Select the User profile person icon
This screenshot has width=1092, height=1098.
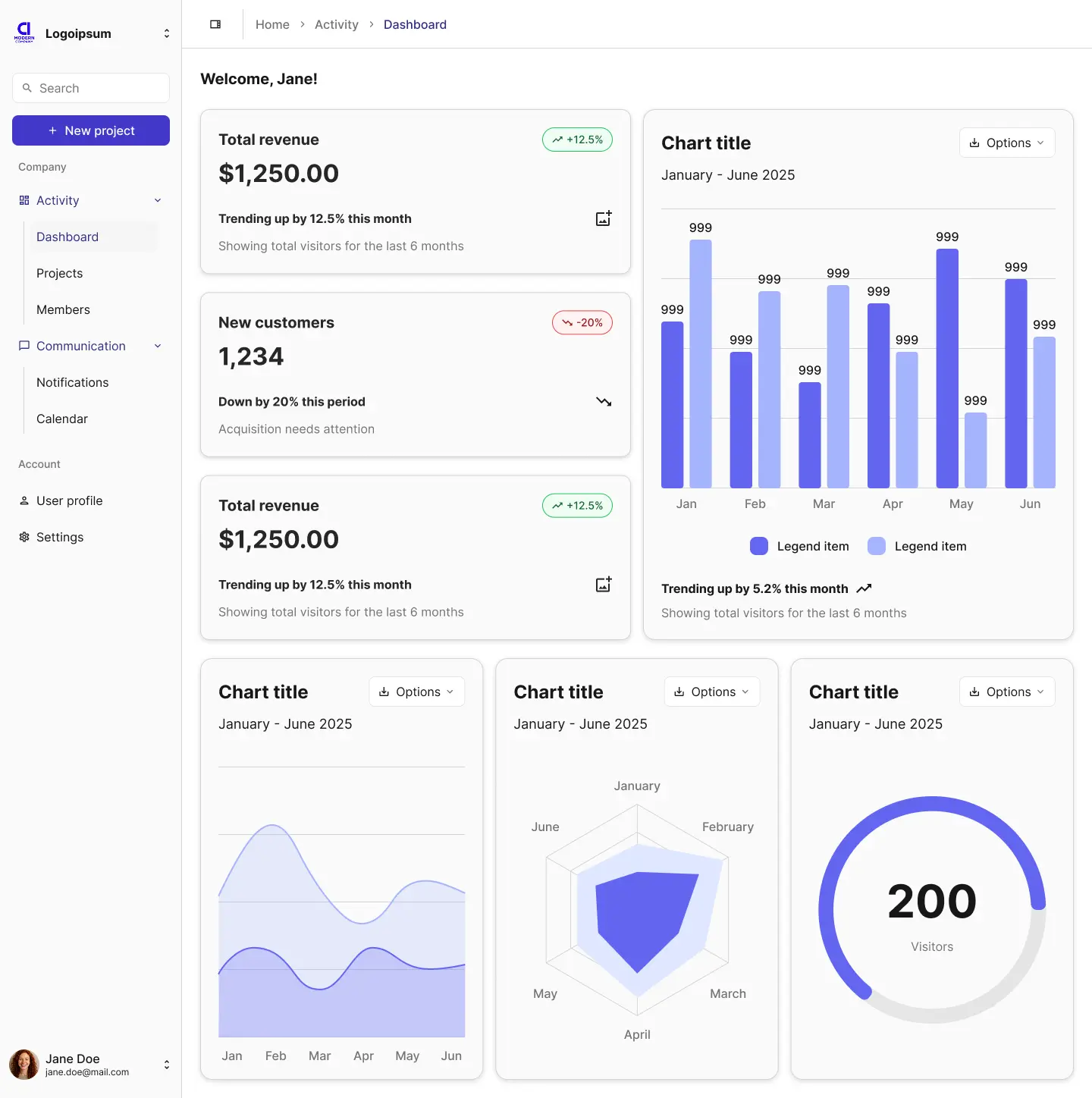coord(23,500)
